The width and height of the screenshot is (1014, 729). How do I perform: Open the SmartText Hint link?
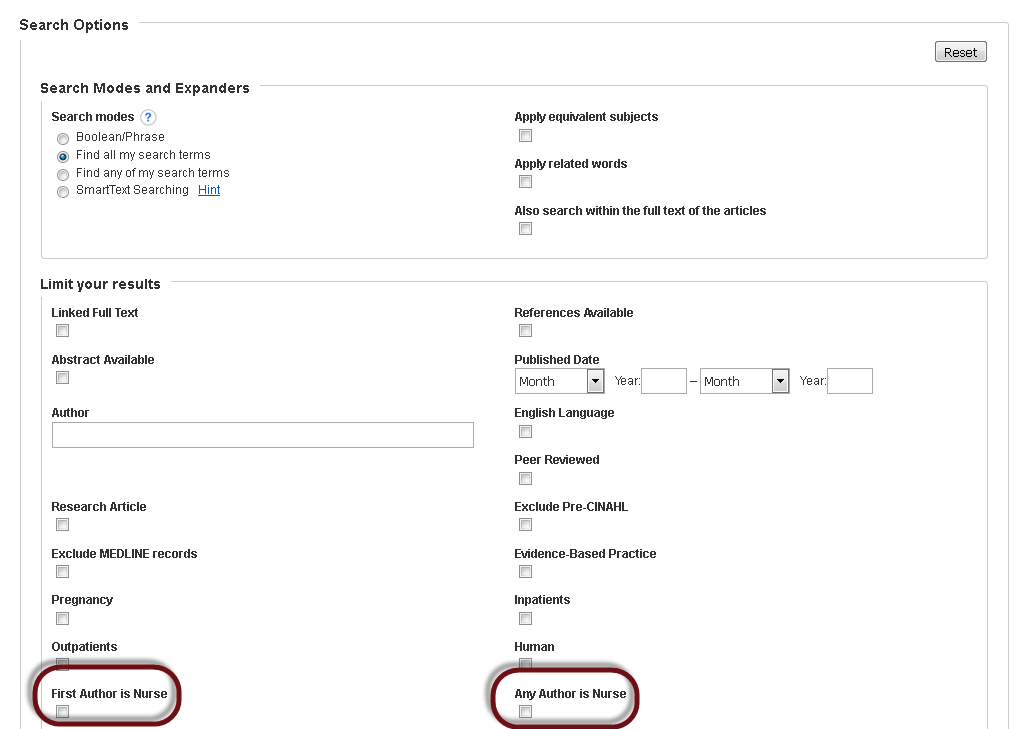pos(209,190)
